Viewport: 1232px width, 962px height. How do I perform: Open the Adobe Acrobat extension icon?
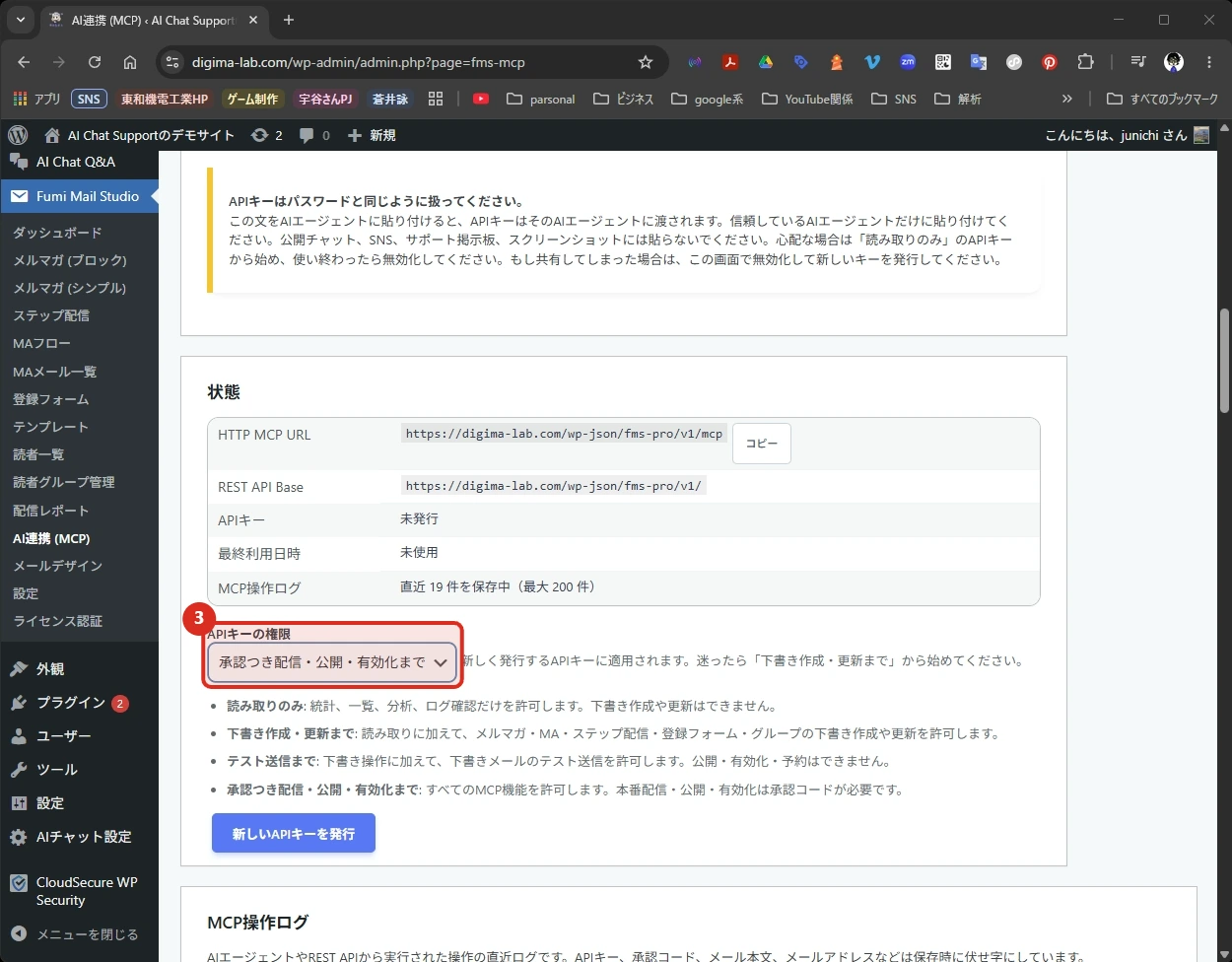click(730, 62)
